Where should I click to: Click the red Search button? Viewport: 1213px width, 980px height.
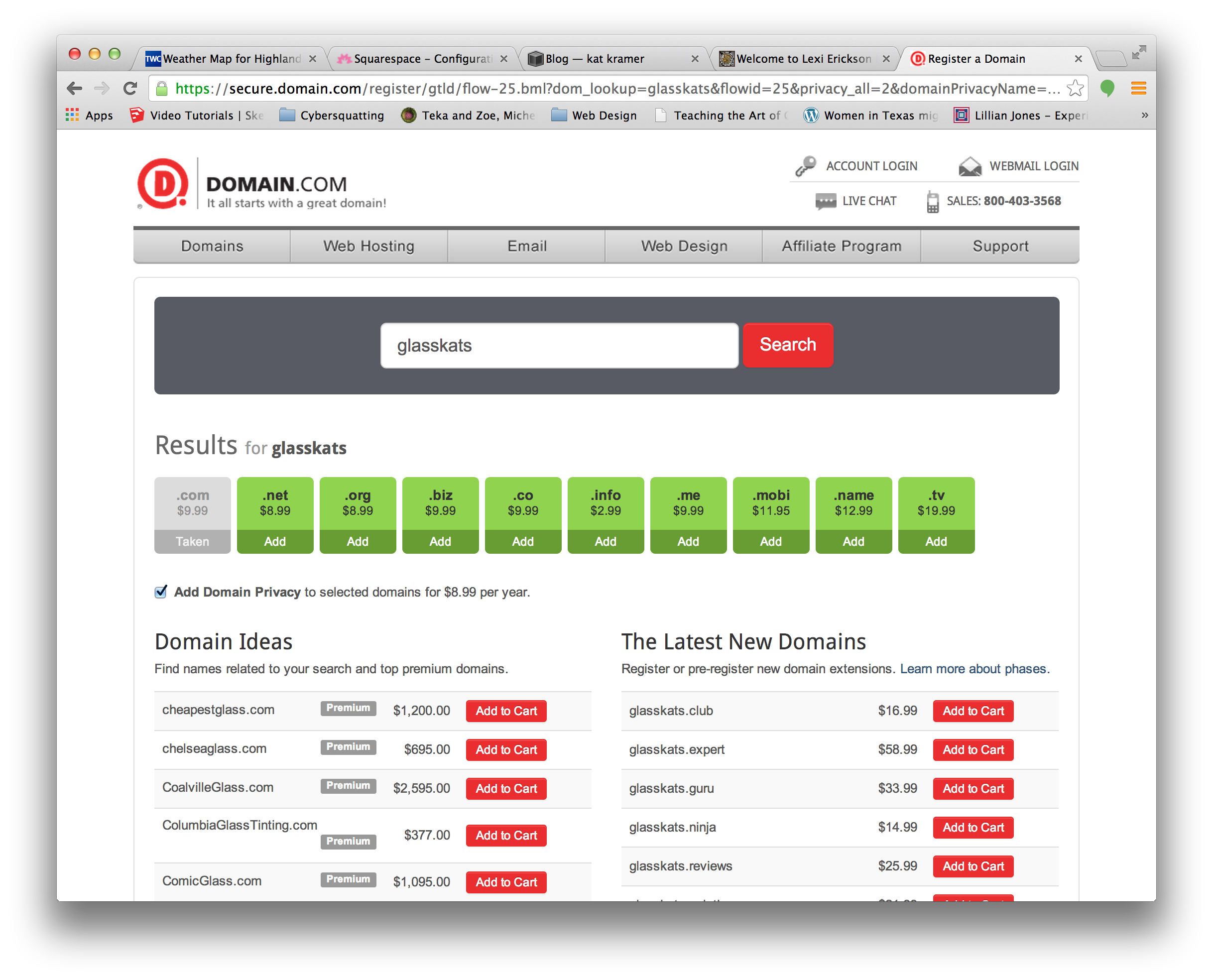click(x=787, y=345)
